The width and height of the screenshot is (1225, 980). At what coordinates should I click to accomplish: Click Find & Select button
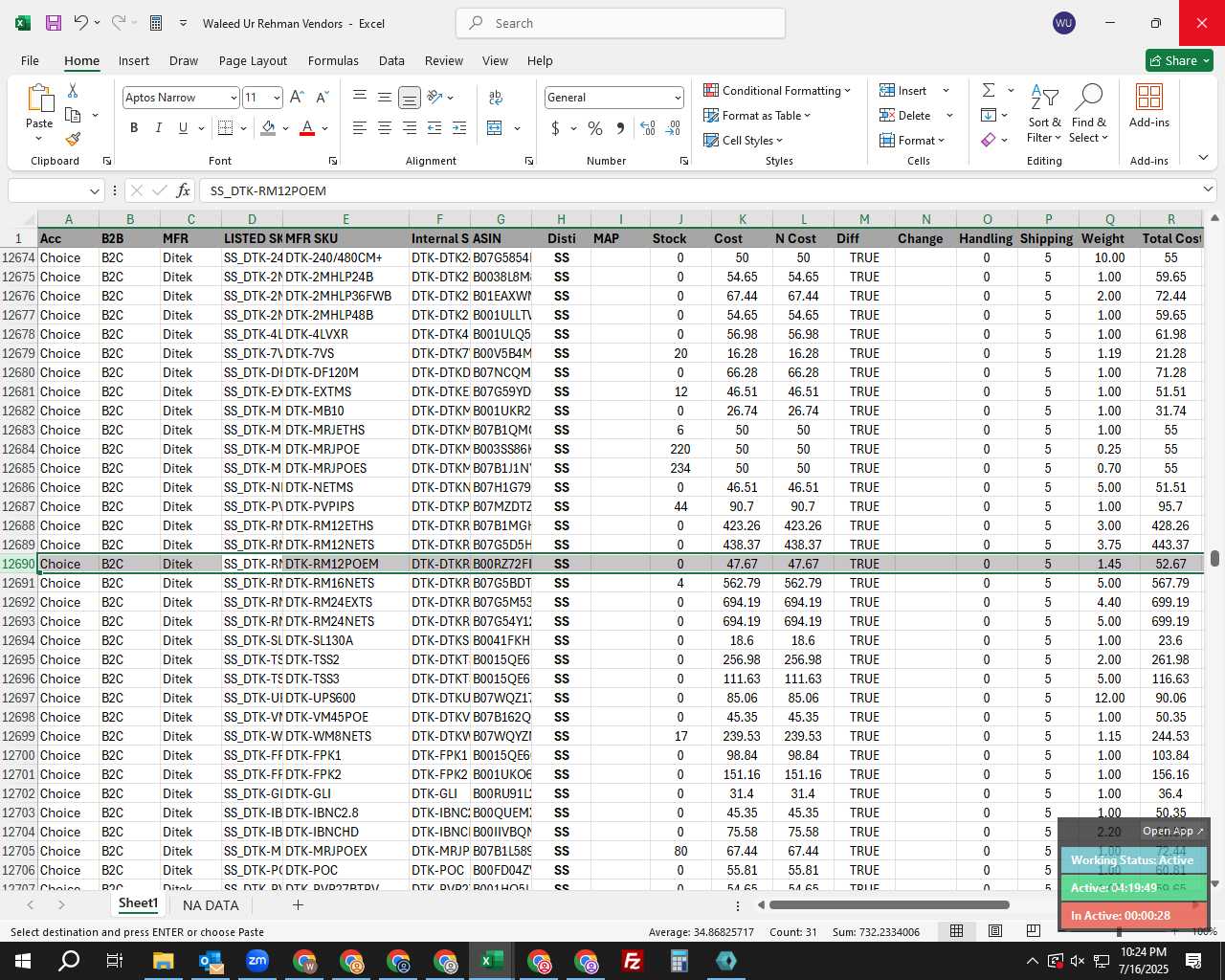pyautogui.click(x=1089, y=113)
